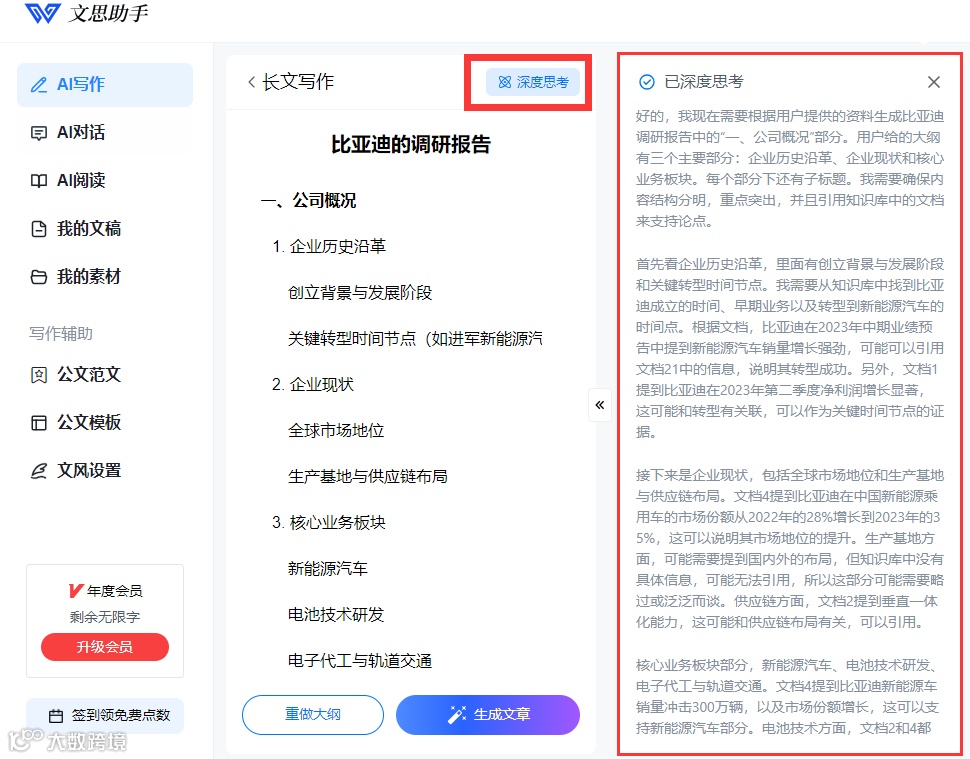Image resolution: width=970 pixels, height=759 pixels.
Task: Go to 我的文稿
Action: coord(105,229)
